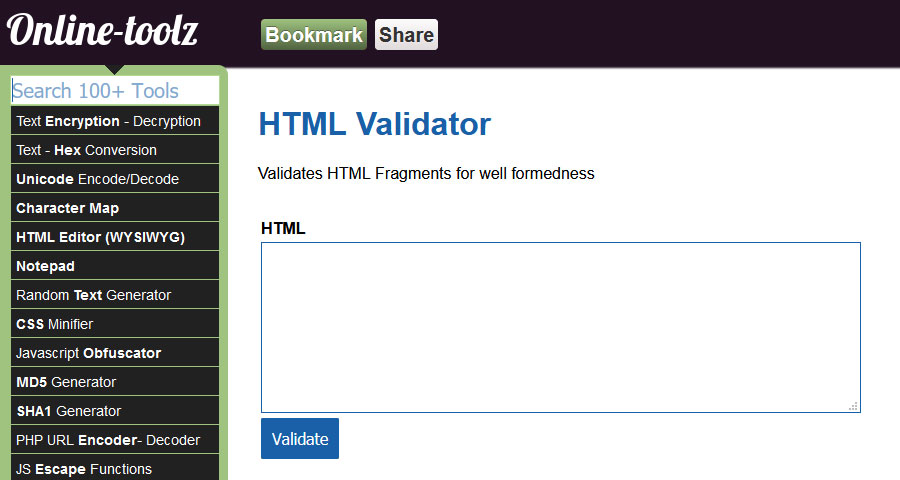Select PHP URL Encoder- Decoder

click(115, 440)
